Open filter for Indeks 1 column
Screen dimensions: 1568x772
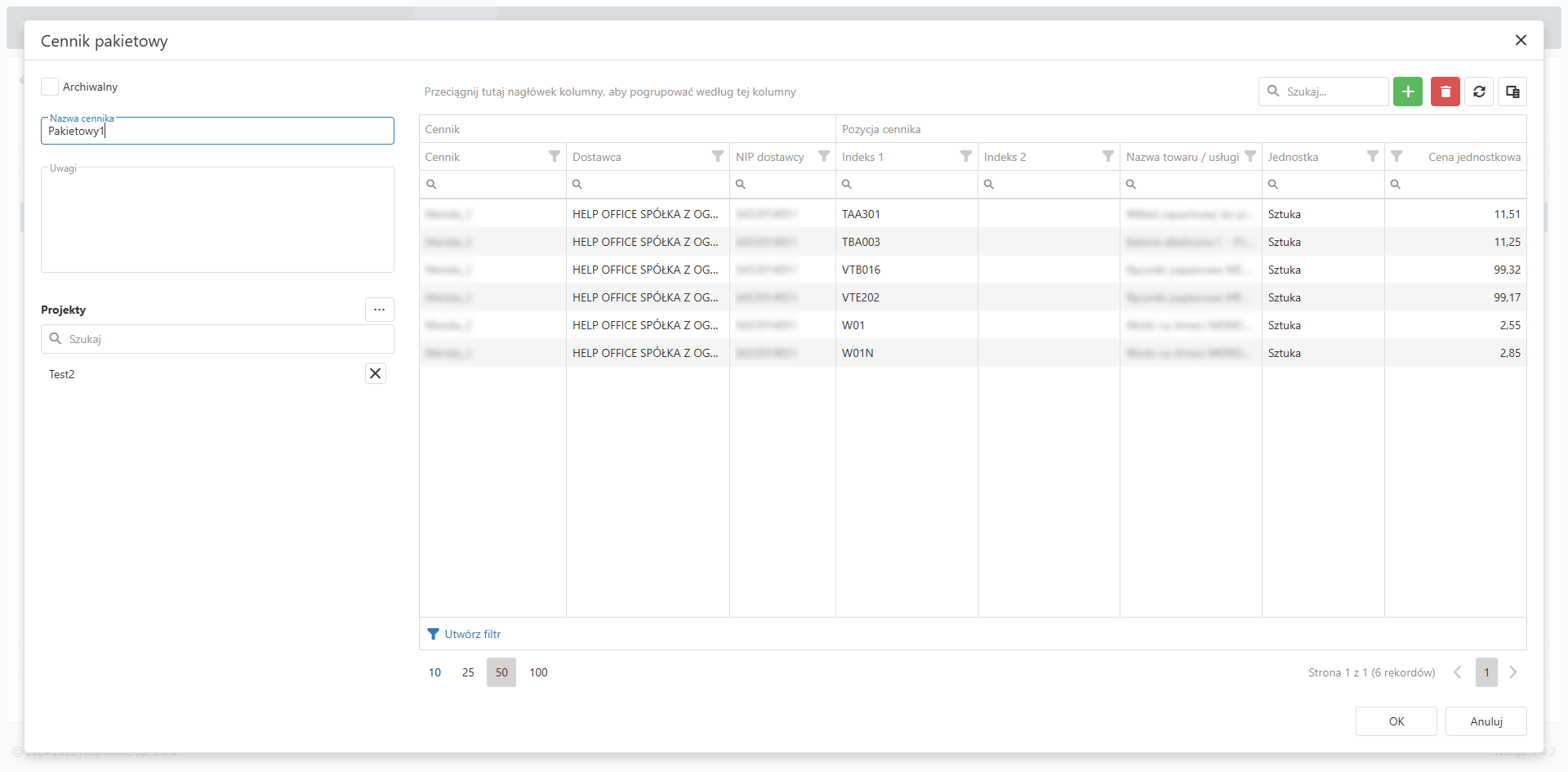965,156
